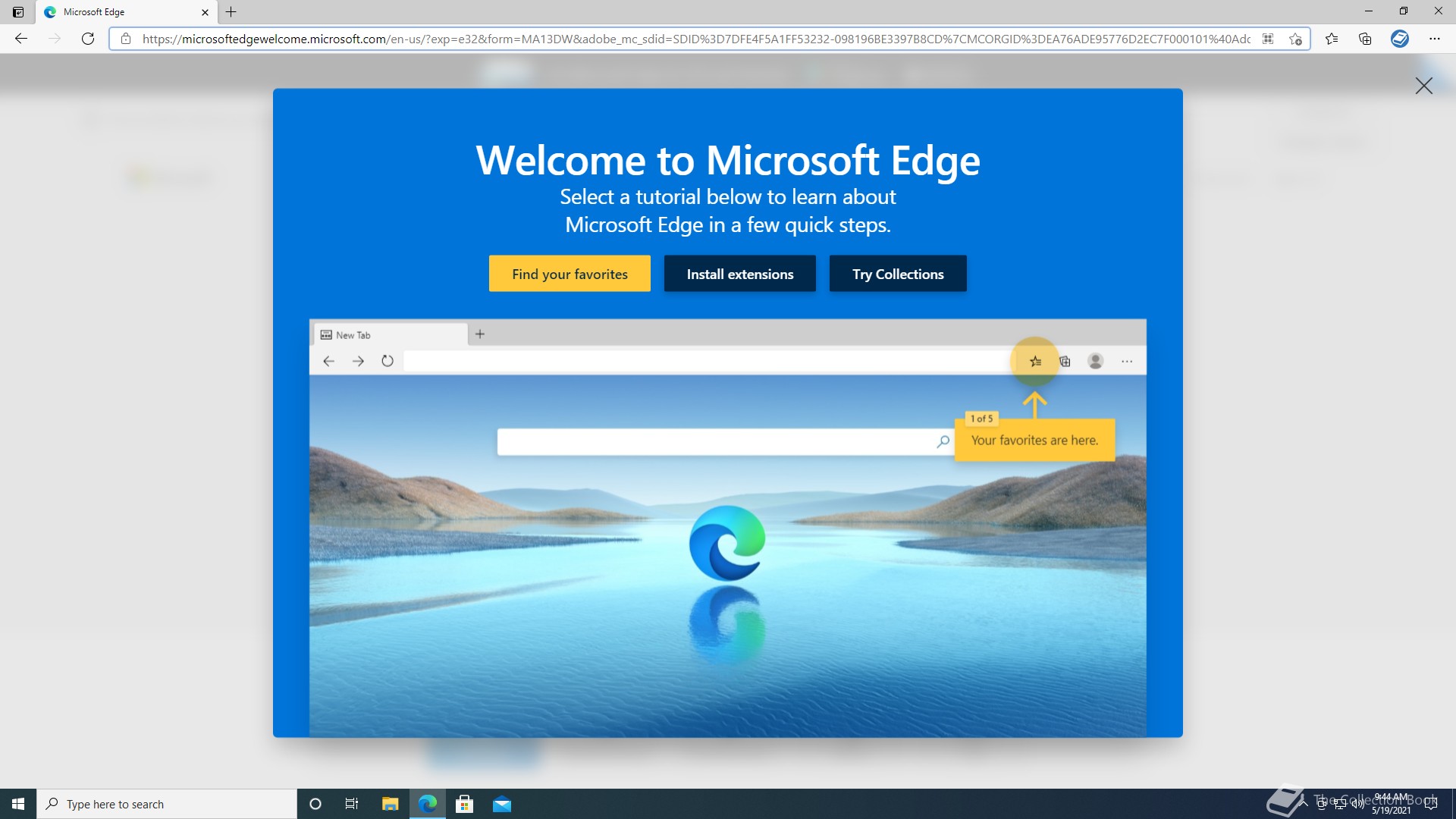Click the Try Collections button
This screenshot has width=1456, height=819.
coord(898,274)
